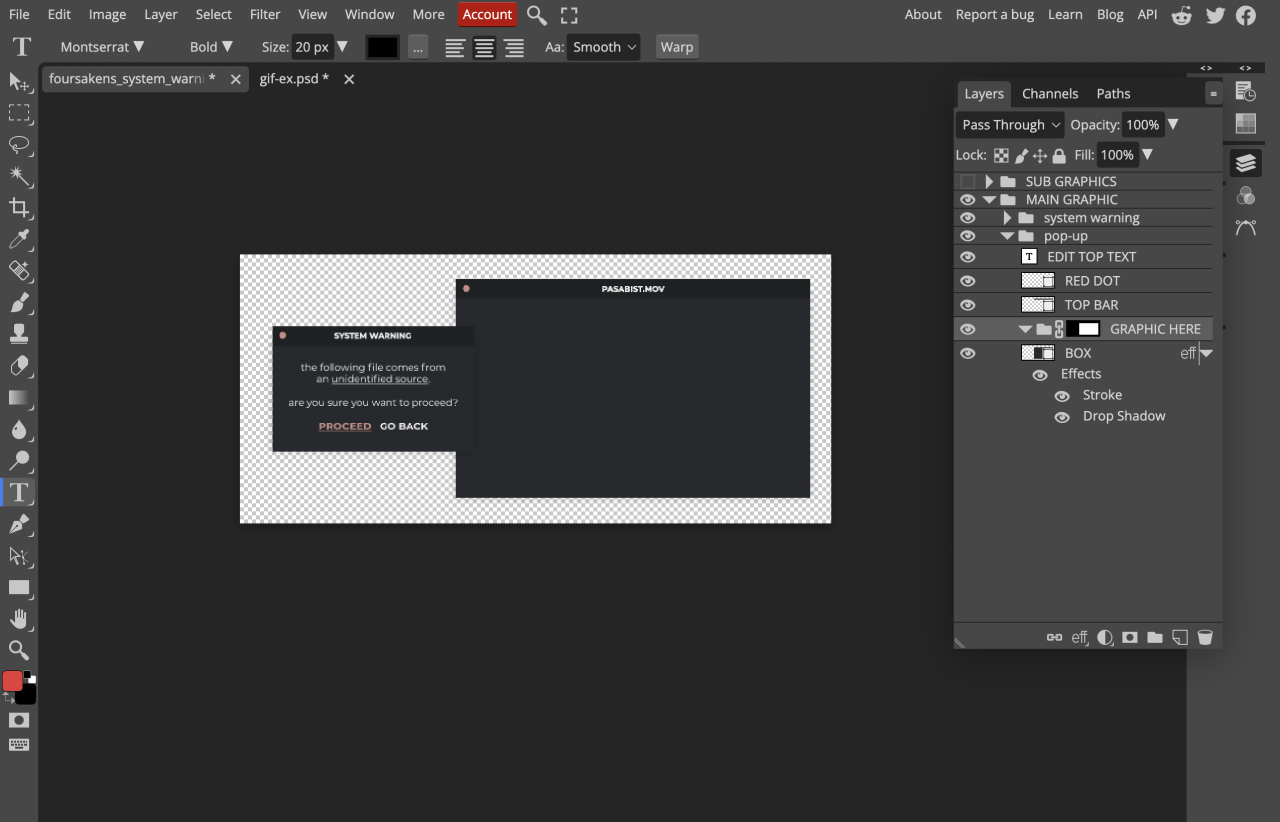Hide the Stroke effect
Screen dimensions: 1280x822
click(x=1062, y=396)
